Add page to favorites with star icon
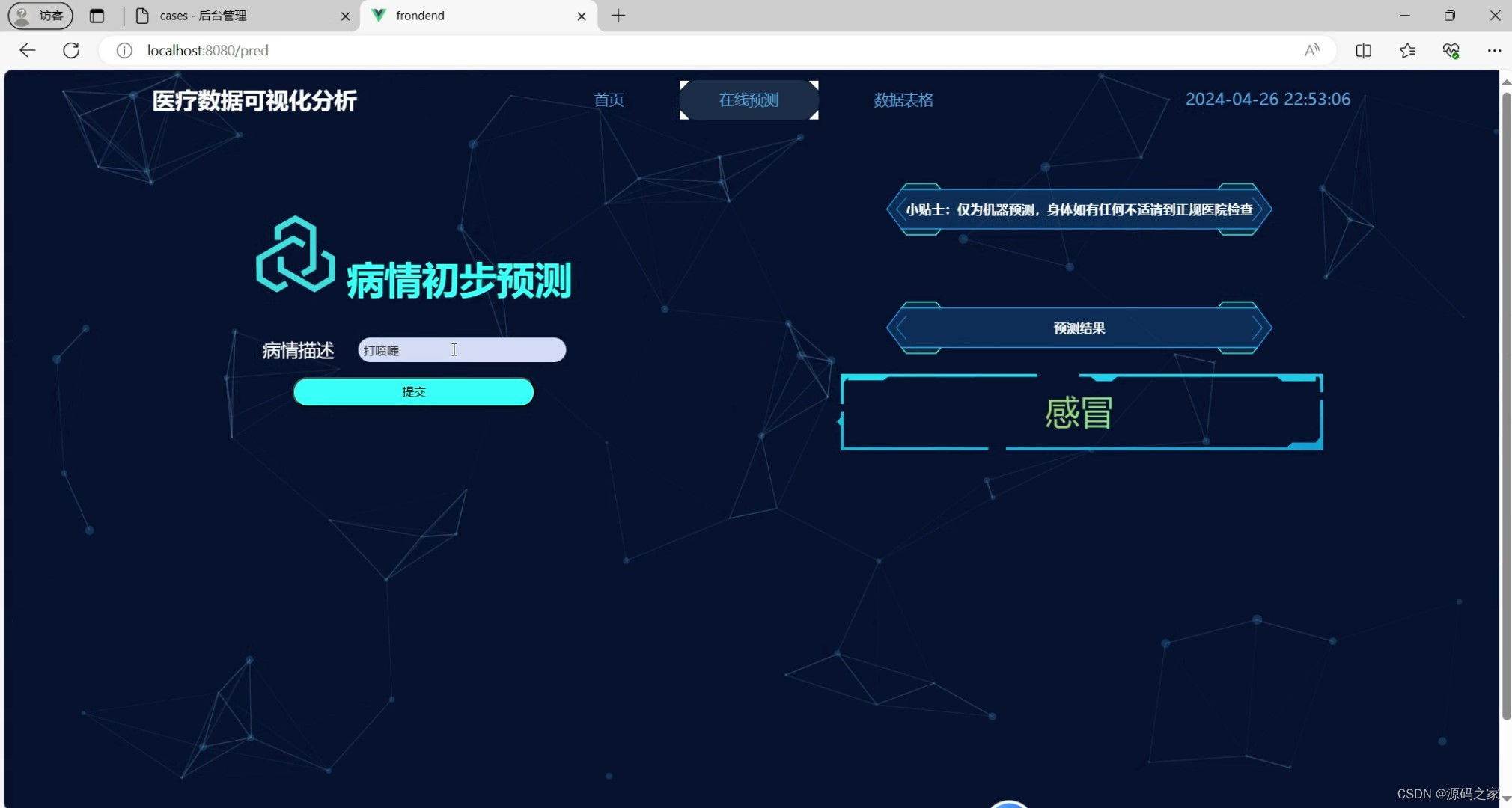Image resolution: width=1512 pixels, height=808 pixels. click(x=1407, y=50)
